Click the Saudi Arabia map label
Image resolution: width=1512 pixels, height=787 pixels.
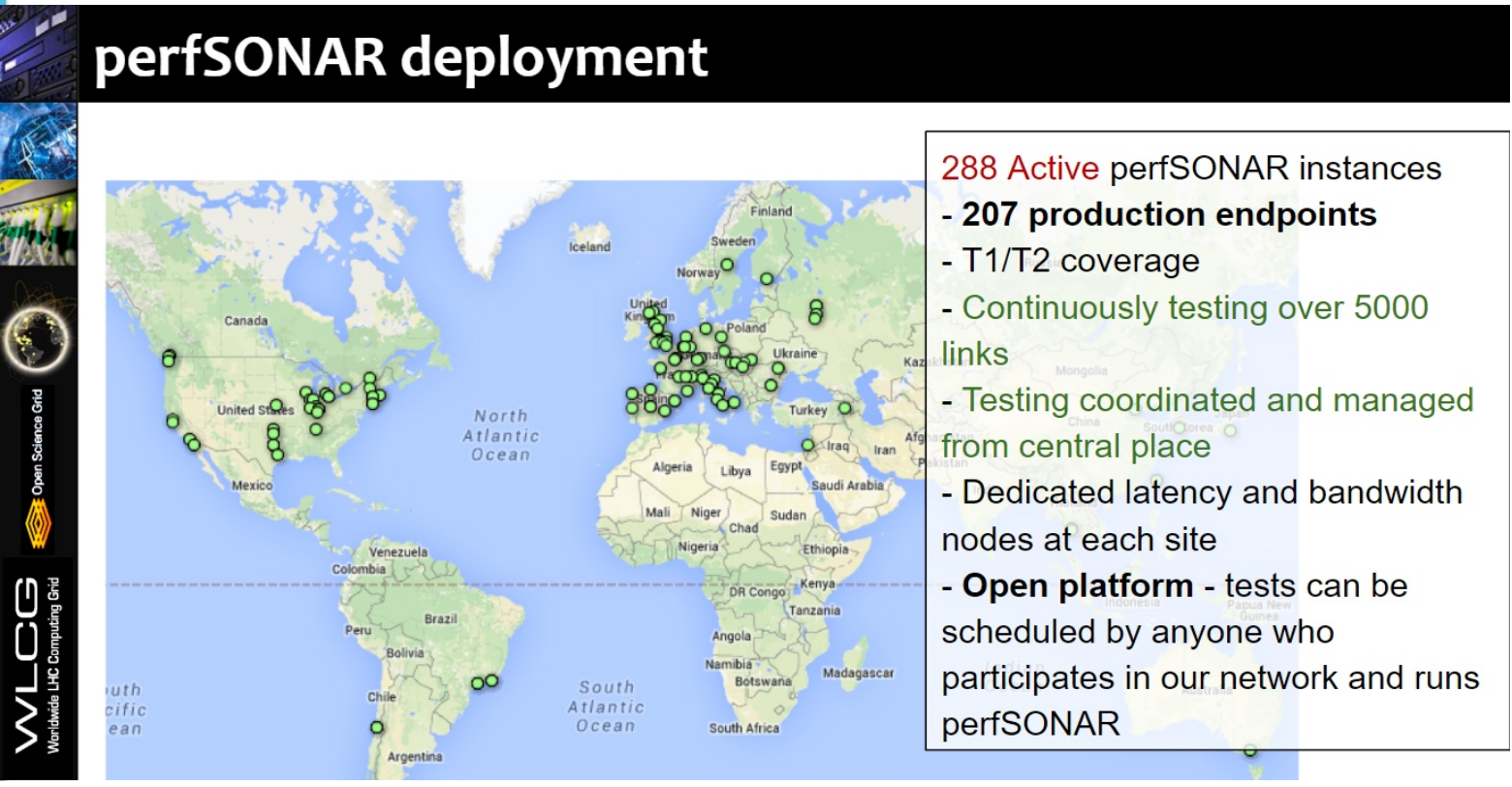847,486
